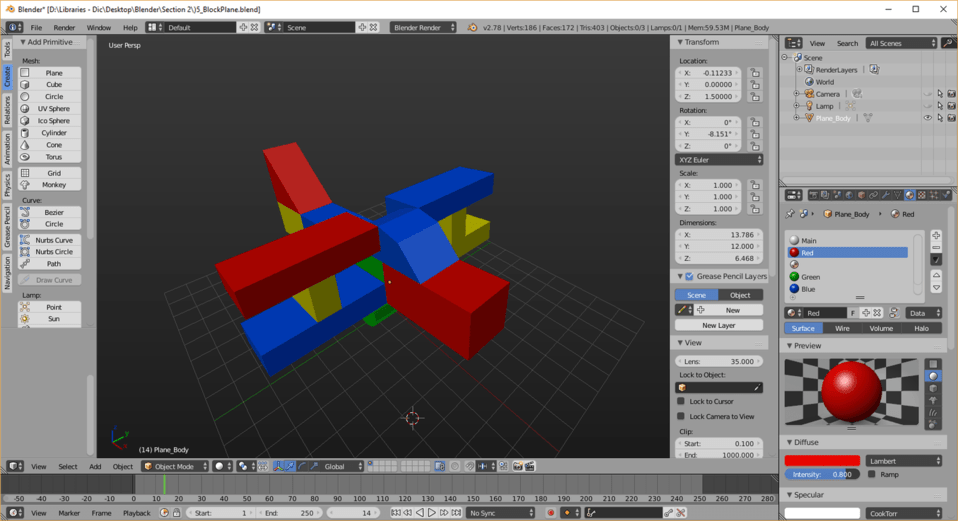This screenshot has width=958, height=521.
Task: Switch to the Wire material tab
Action: 842,329
